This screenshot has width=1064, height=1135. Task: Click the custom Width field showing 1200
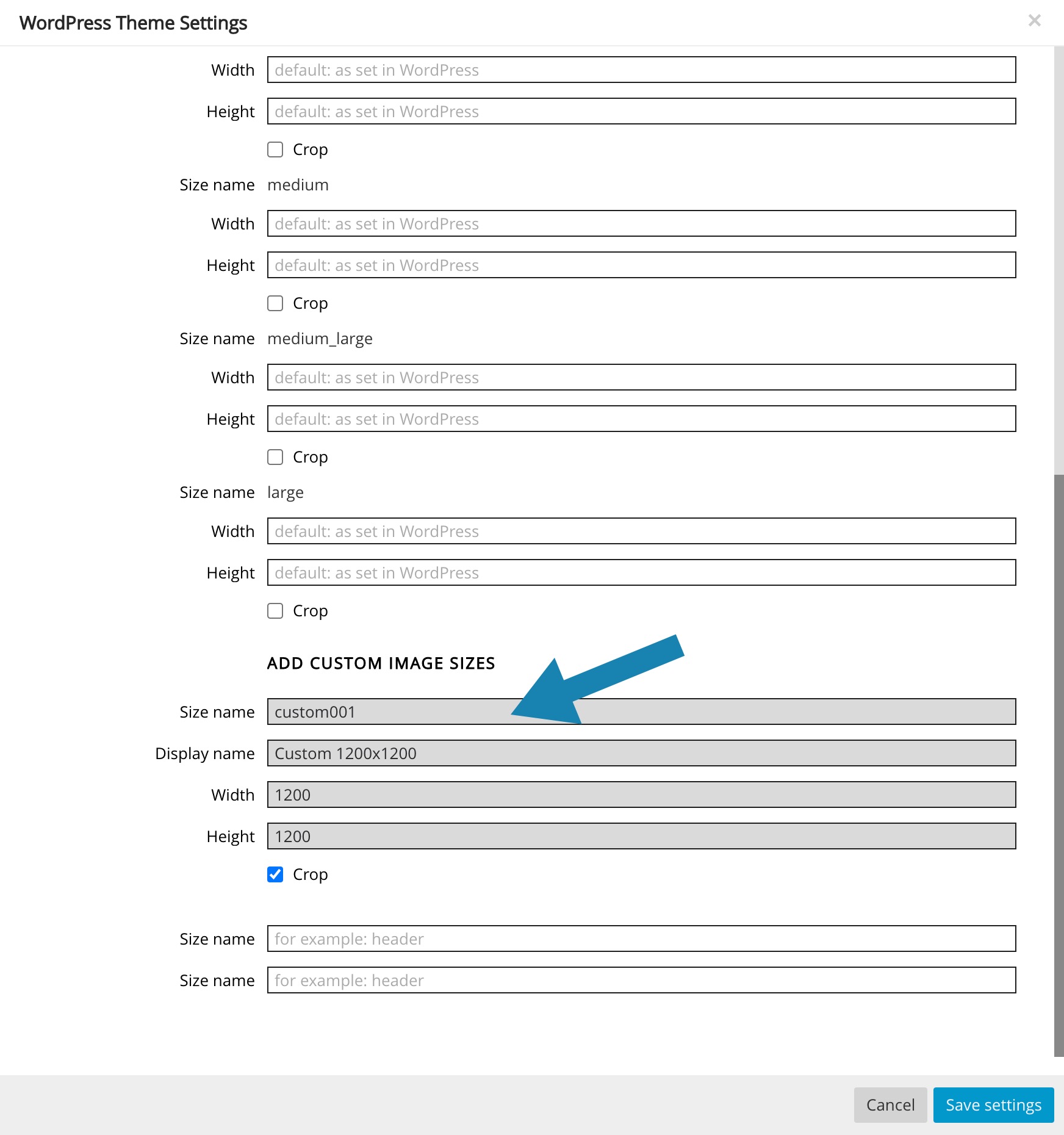click(641, 794)
